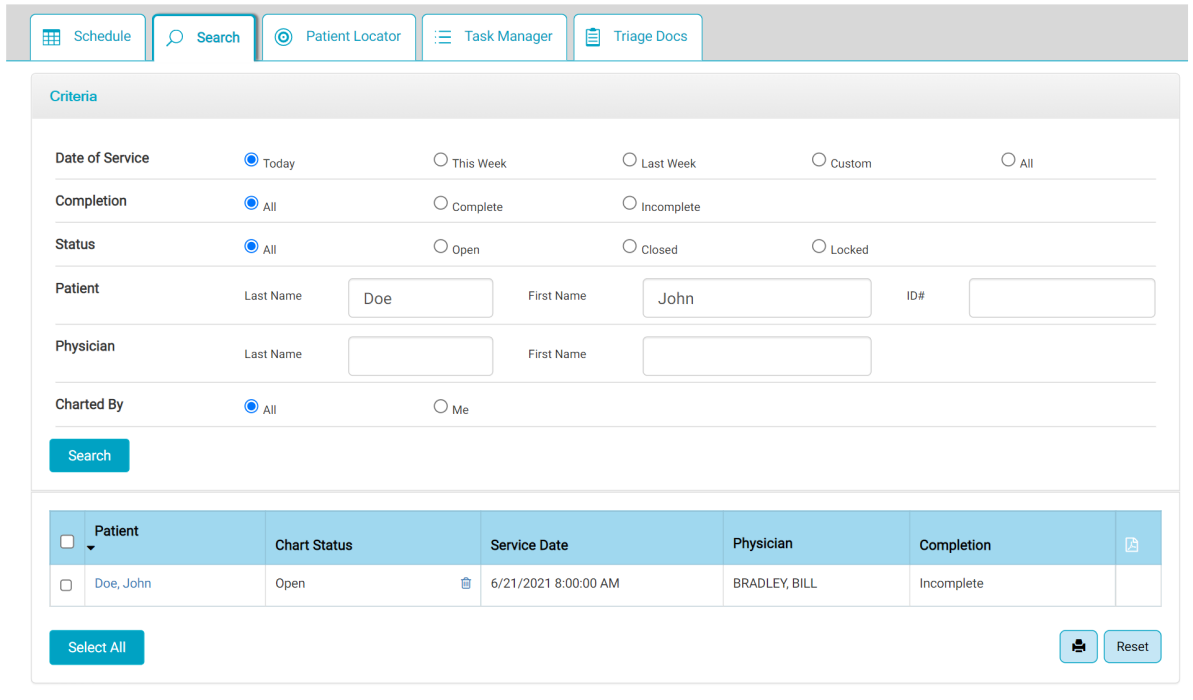This screenshot has height=700, width=1193.
Task: Open the Schedule tab
Action: coord(88,37)
